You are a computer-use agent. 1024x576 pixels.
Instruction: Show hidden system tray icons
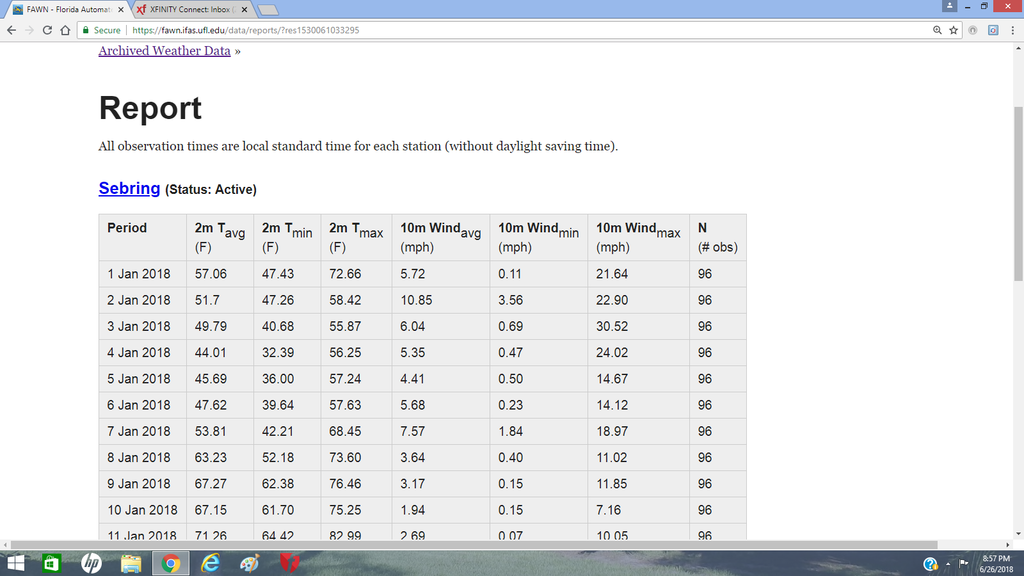point(949,564)
